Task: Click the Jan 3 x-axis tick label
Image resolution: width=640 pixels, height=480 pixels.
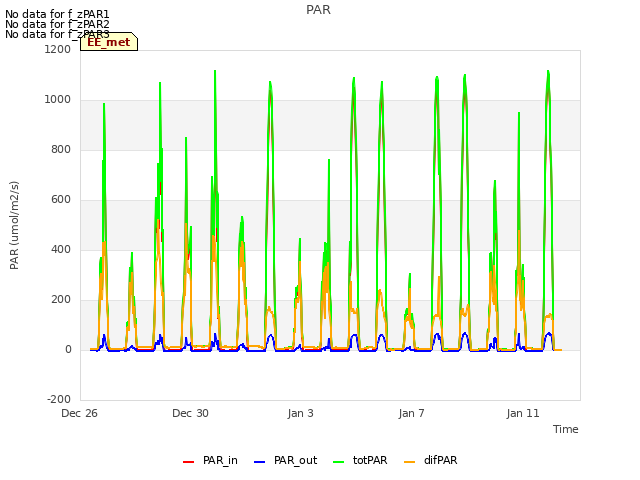Action: tap(301, 413)
